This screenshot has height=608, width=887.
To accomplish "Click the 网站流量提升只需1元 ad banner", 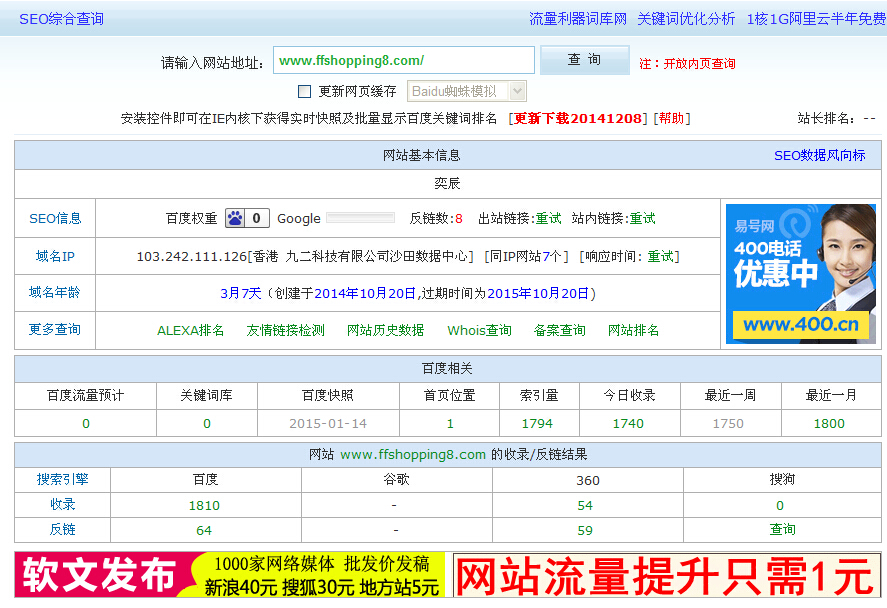I will tap(666, 575).
